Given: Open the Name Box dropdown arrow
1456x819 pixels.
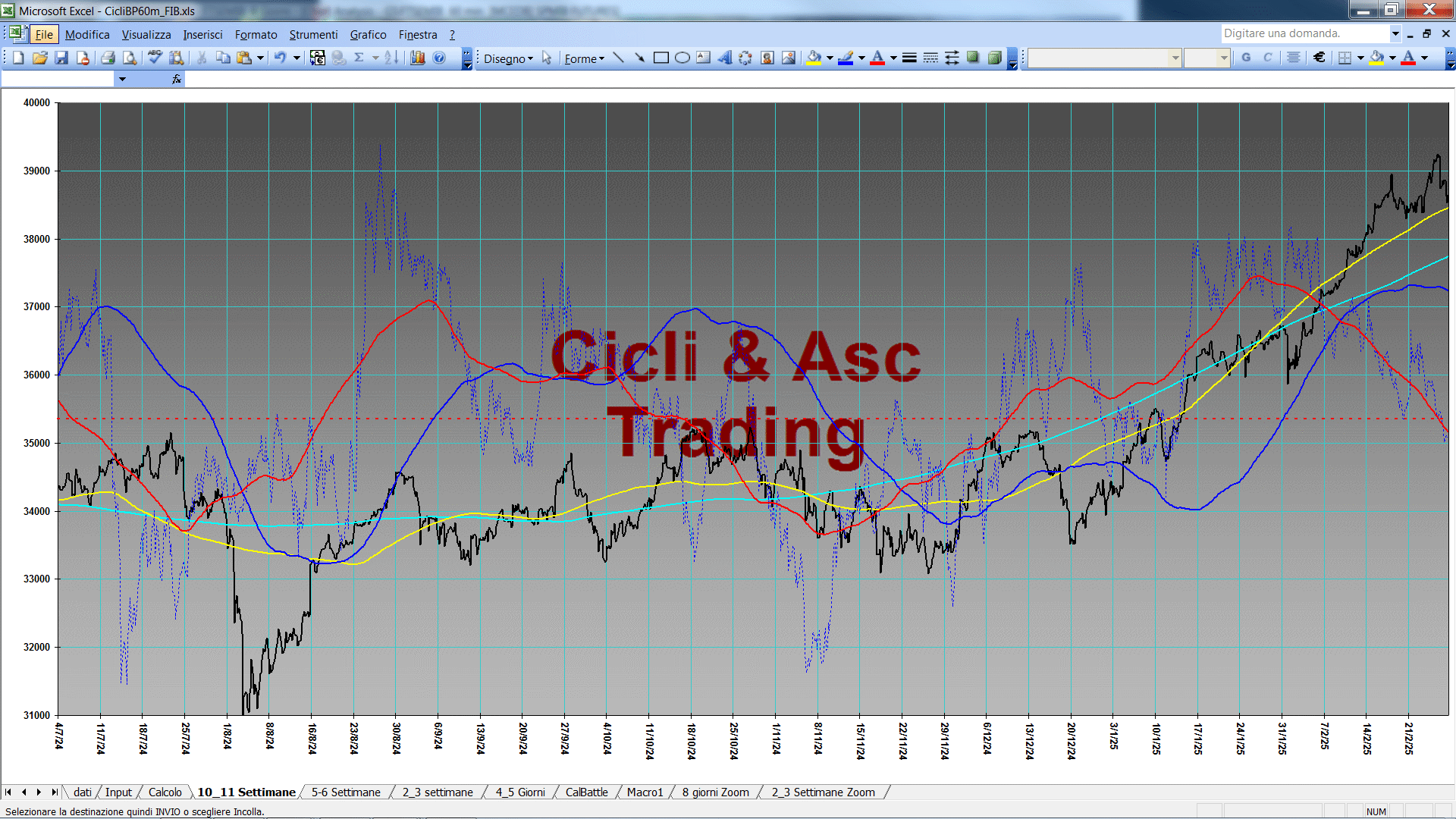Looking at the screenshot, I should (x=121, y=79).
